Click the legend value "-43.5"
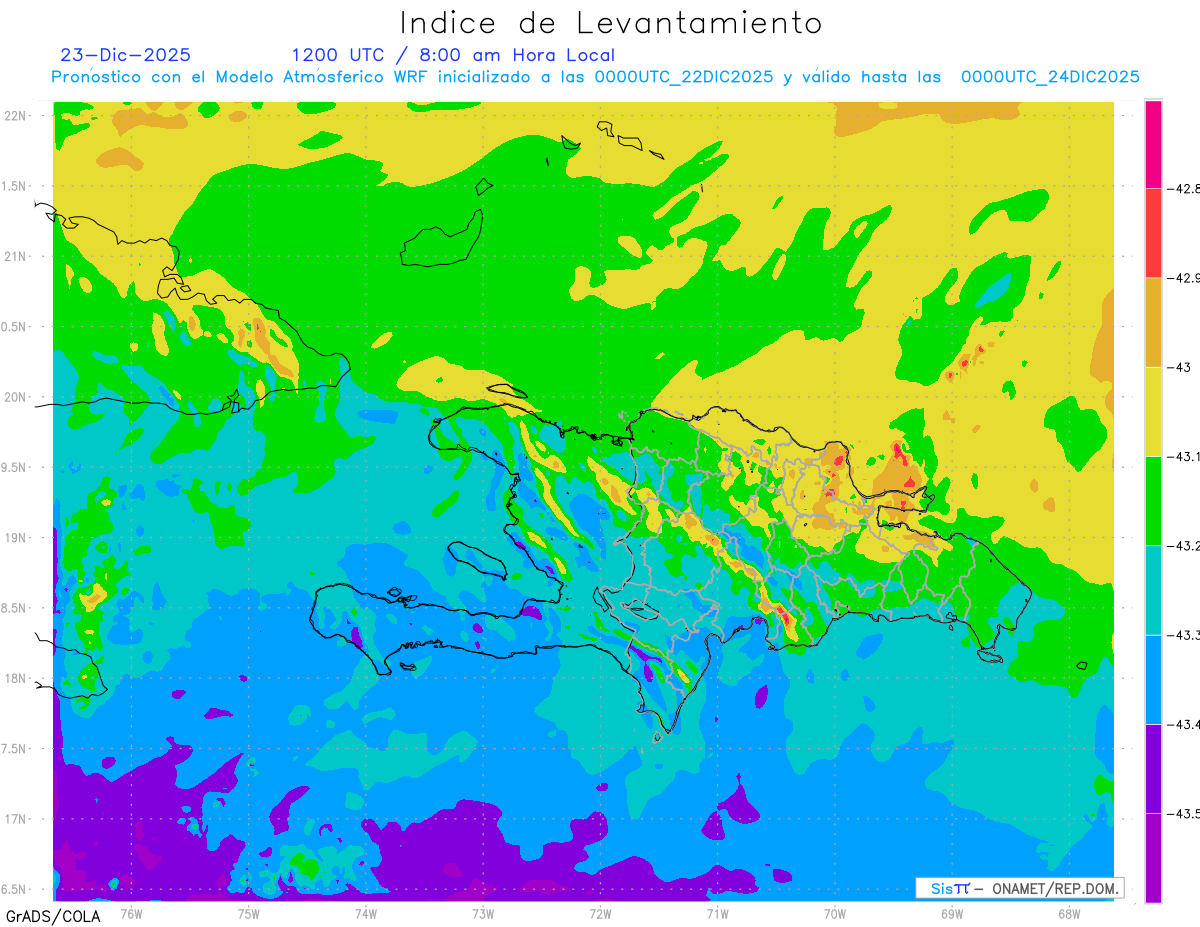Screen dimensions: 1200x927 (1184, 813)
